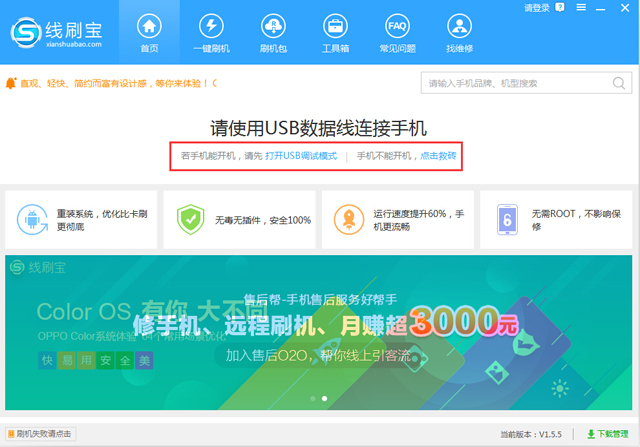Screen dimensions: 640x447
Task: Open the 工具箱 toolbox tab
Action: pyautogui.click(x=335, y=33)
